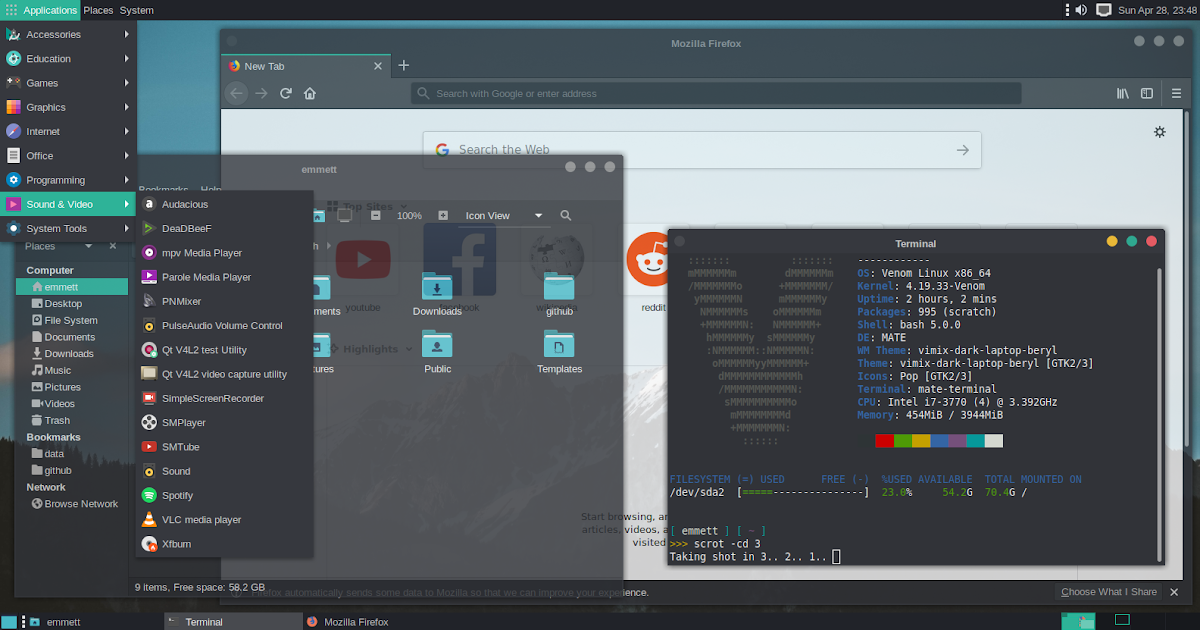Viewport: 1200px width, 630px height.
Task: Open the Firefox hamburger menu
Action: tap(1176, 93)
